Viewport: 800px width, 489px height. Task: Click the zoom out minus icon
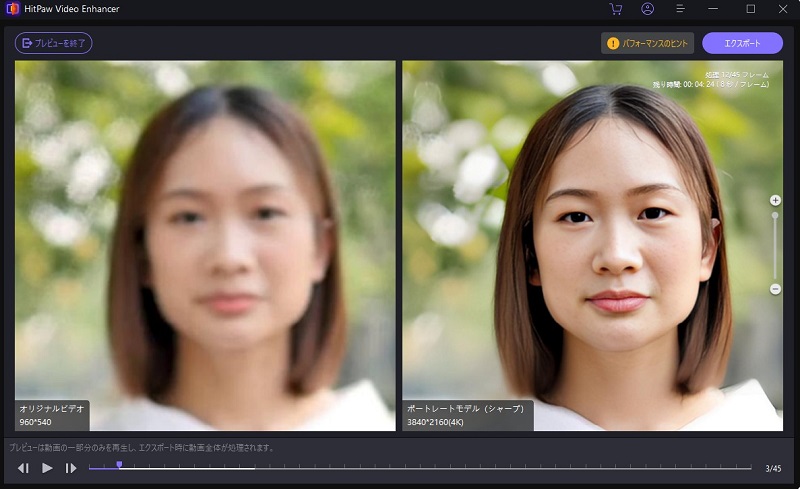coord(775,289)
